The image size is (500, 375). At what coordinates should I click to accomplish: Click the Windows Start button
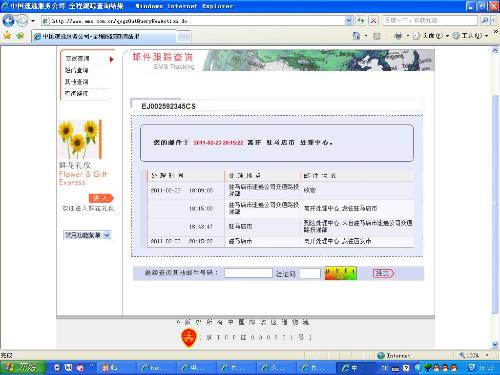click(x=23, y=367)
